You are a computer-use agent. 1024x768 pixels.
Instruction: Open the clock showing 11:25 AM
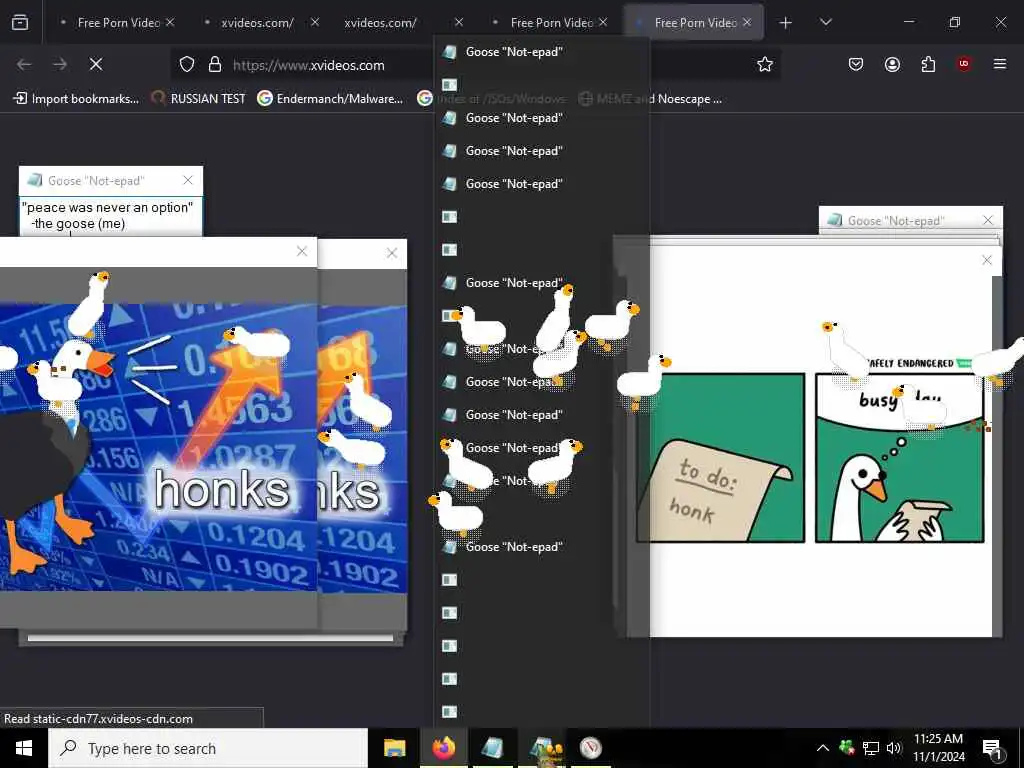(938, 748)
